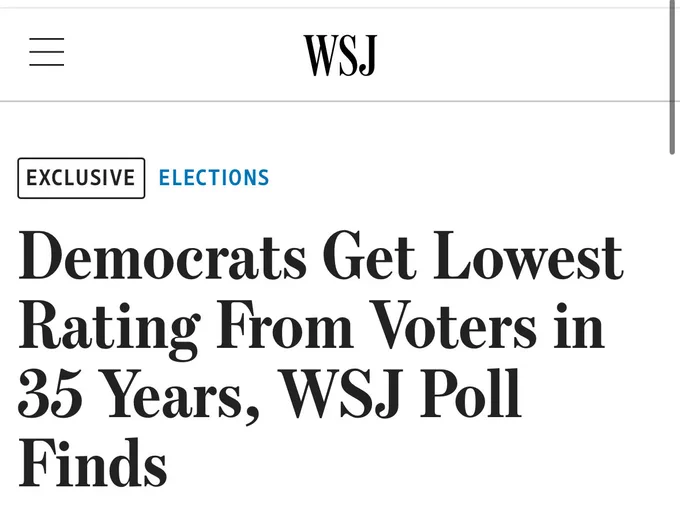680x510 pixels.
Task: Click the EXCLUSIVE badge
Action: point(81,178)
